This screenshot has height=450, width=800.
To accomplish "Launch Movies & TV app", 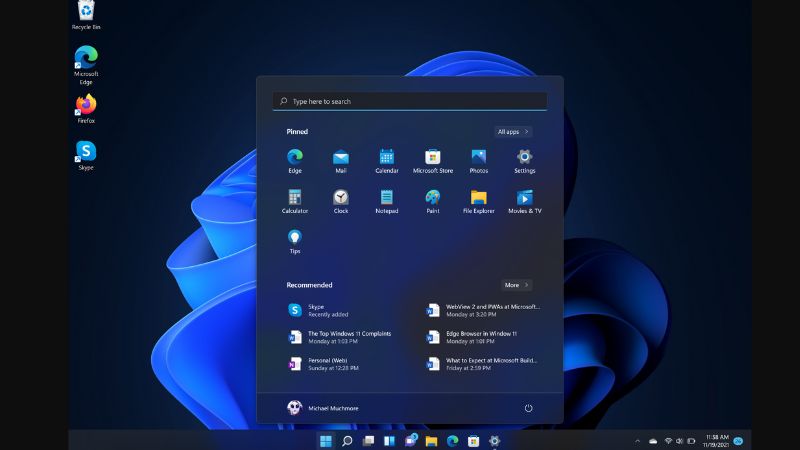I will [524, 202].
